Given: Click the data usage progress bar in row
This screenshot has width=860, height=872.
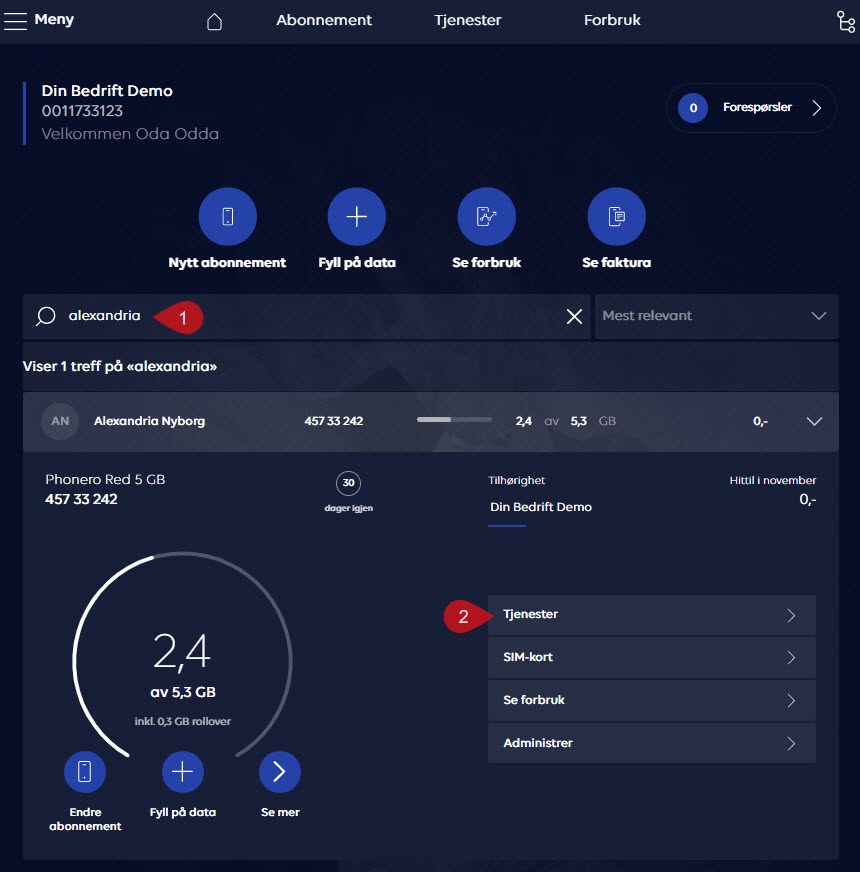Looking at the screenshot, I should (x=454, y=420).
